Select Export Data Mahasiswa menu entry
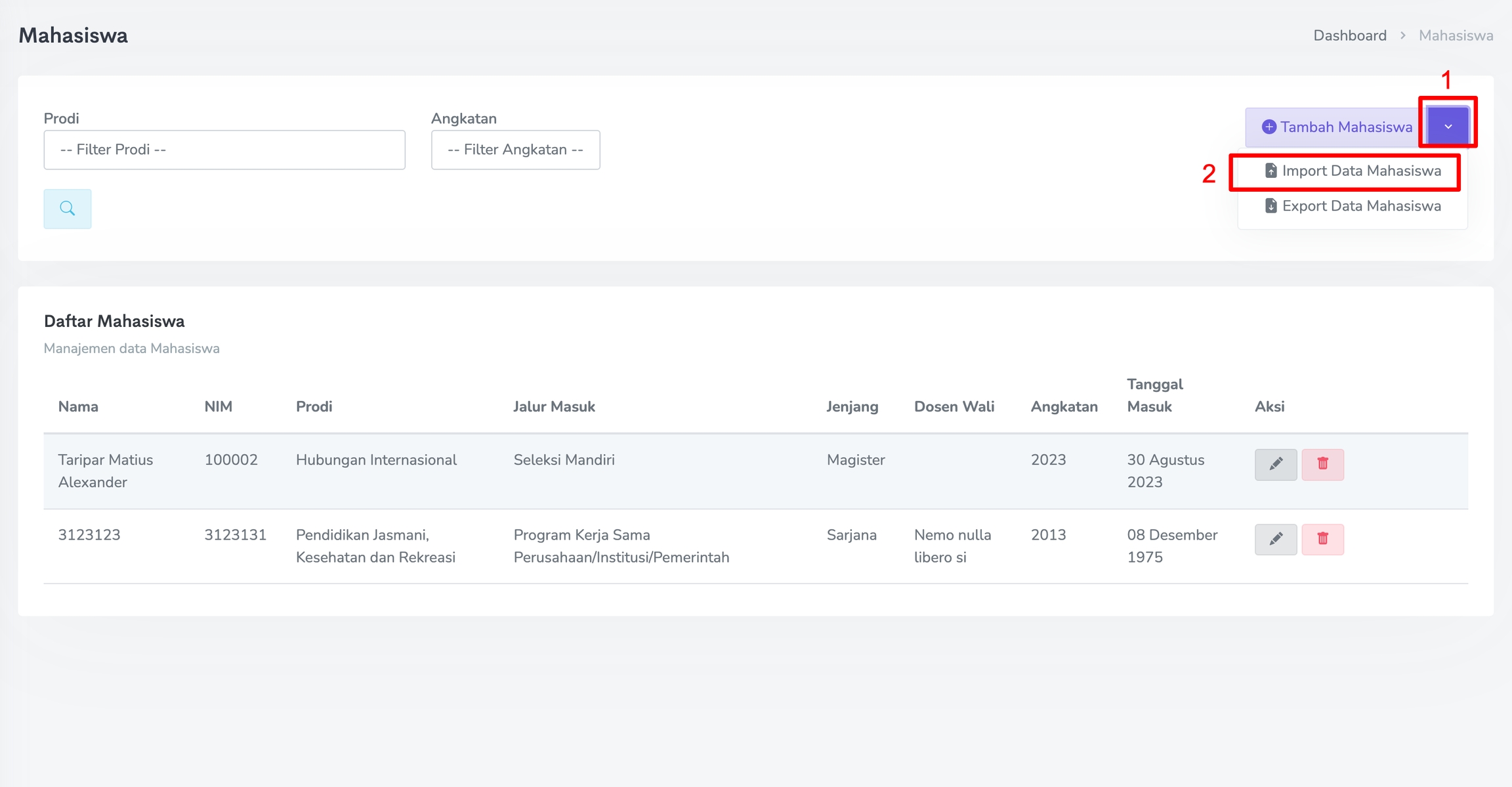This screenshot has width=1512, height=787. click(x=1361, y=206)
